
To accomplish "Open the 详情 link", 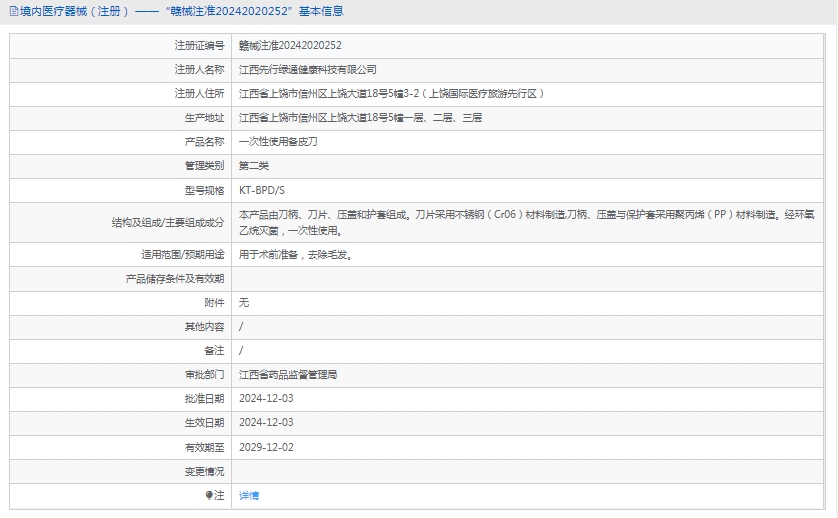I will [249, 496].
